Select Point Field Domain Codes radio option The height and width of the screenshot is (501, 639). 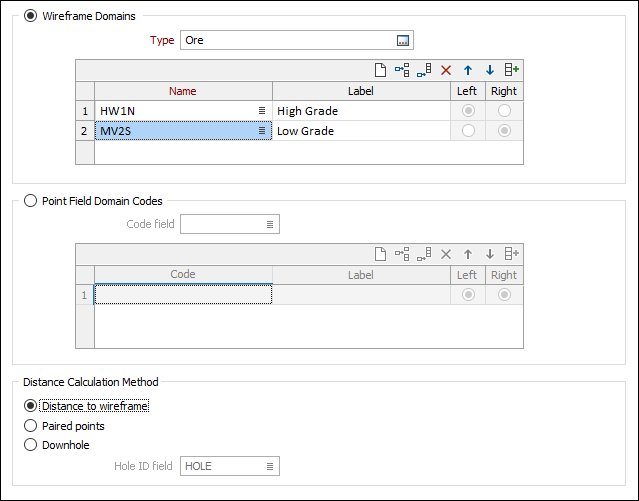click(x=31, y=201)
